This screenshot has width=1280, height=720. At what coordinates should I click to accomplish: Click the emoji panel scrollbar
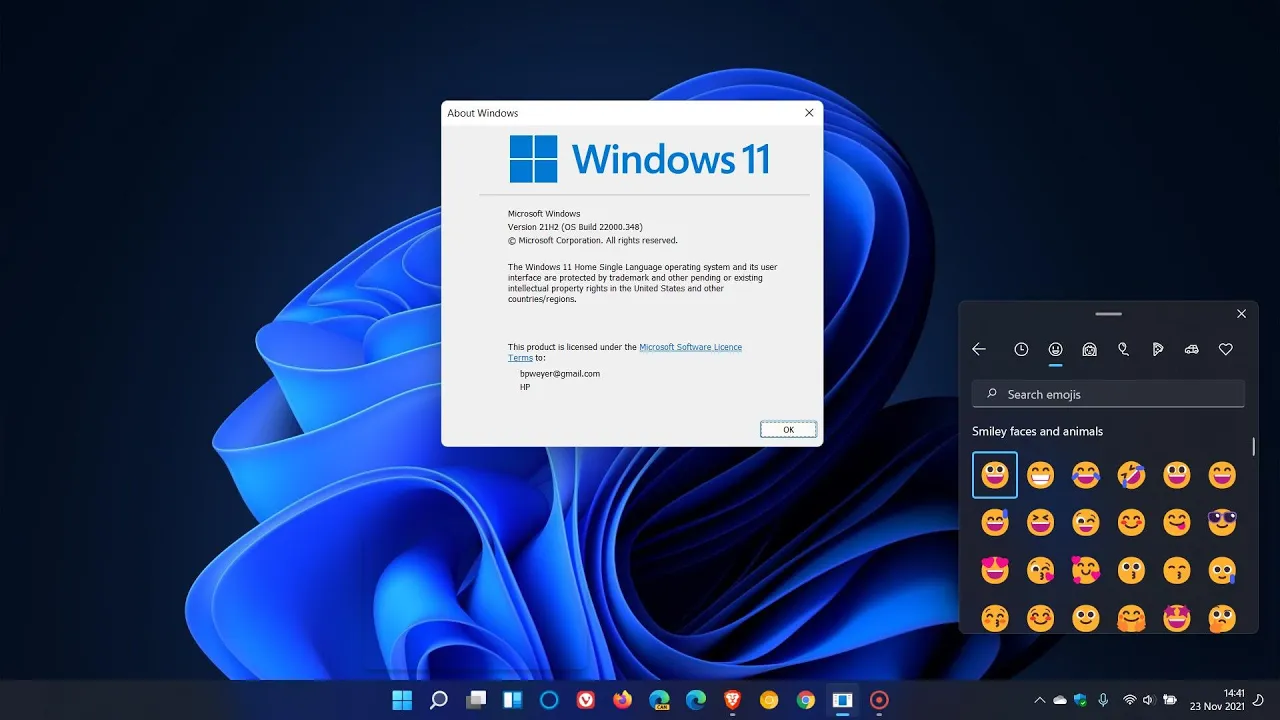pos(1253,446)
